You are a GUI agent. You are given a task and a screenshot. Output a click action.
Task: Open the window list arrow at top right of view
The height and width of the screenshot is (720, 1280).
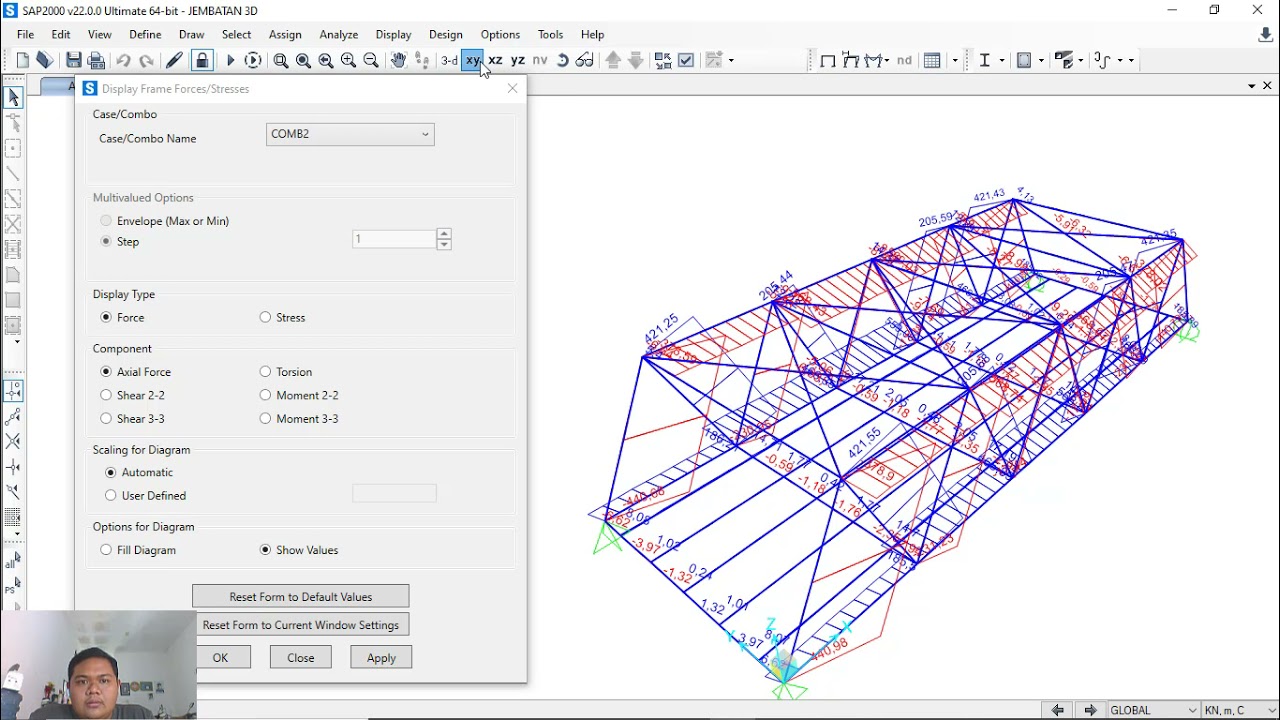(x=1252, y=86)
